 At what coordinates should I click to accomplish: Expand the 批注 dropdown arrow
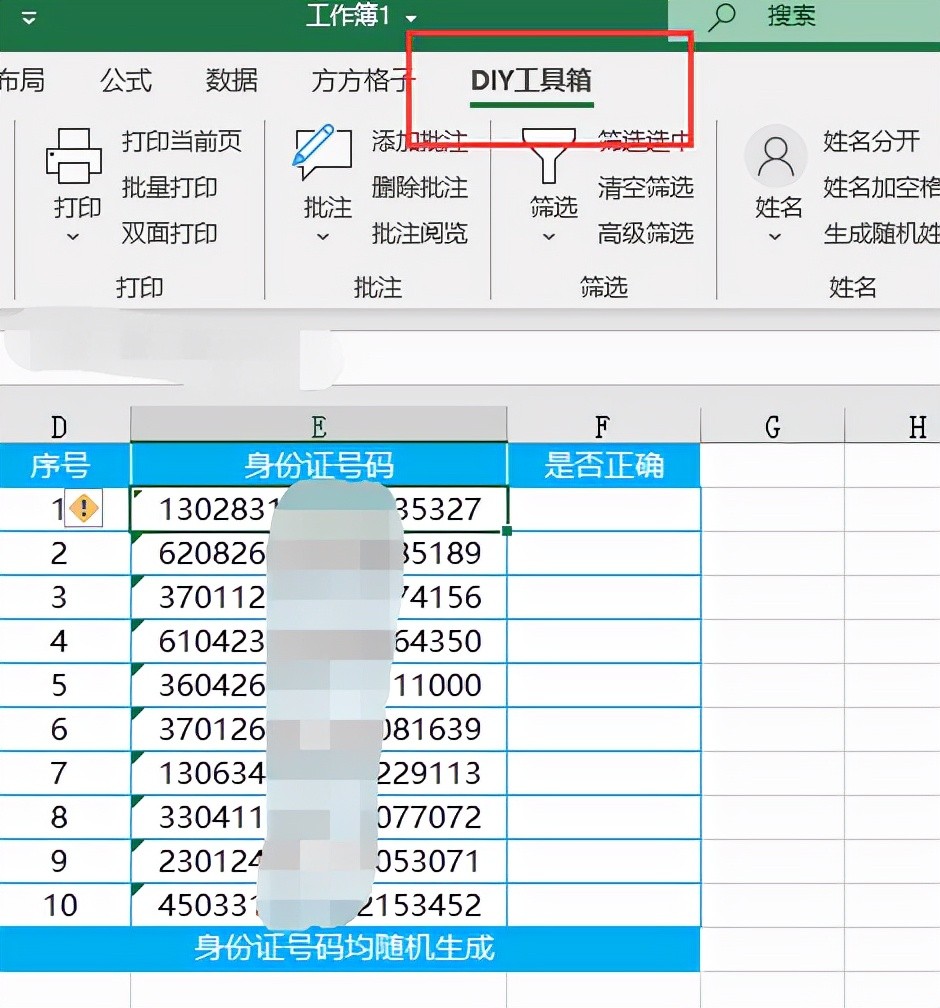(322, 237)
